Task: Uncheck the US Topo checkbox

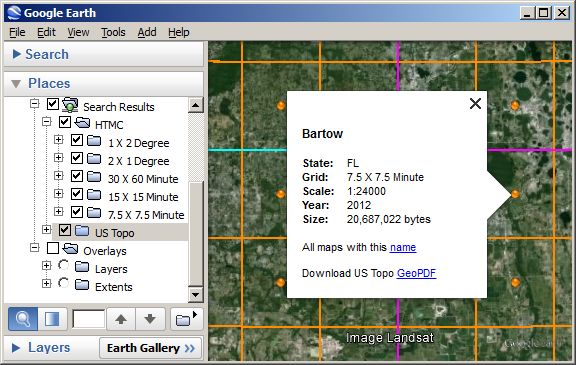Action: [x=65, y=230]
